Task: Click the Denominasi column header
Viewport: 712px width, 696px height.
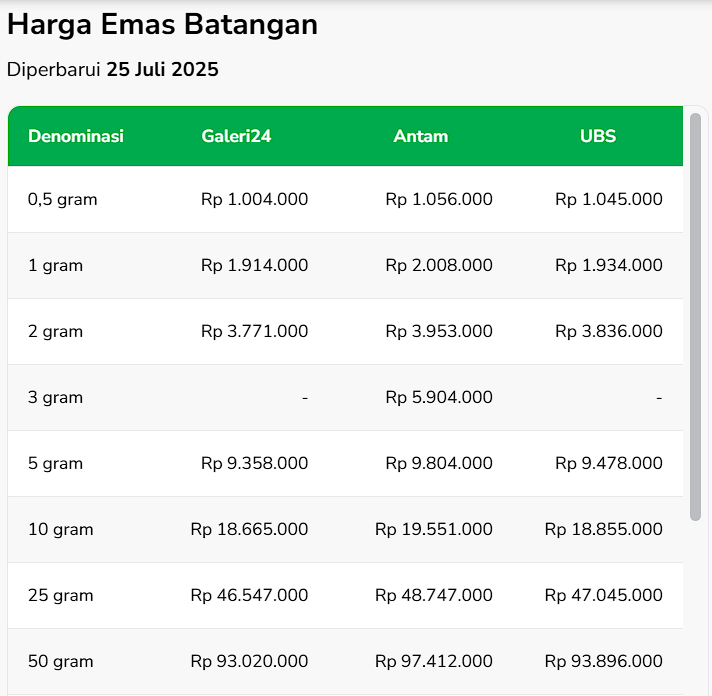Action: tap(76, 136)
